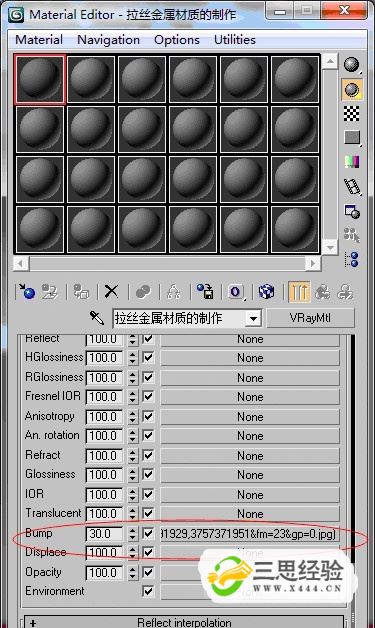This screenshot has height=628, width=375.
Task: Click the Put to Library icon
Action: [x=206, y=292]
